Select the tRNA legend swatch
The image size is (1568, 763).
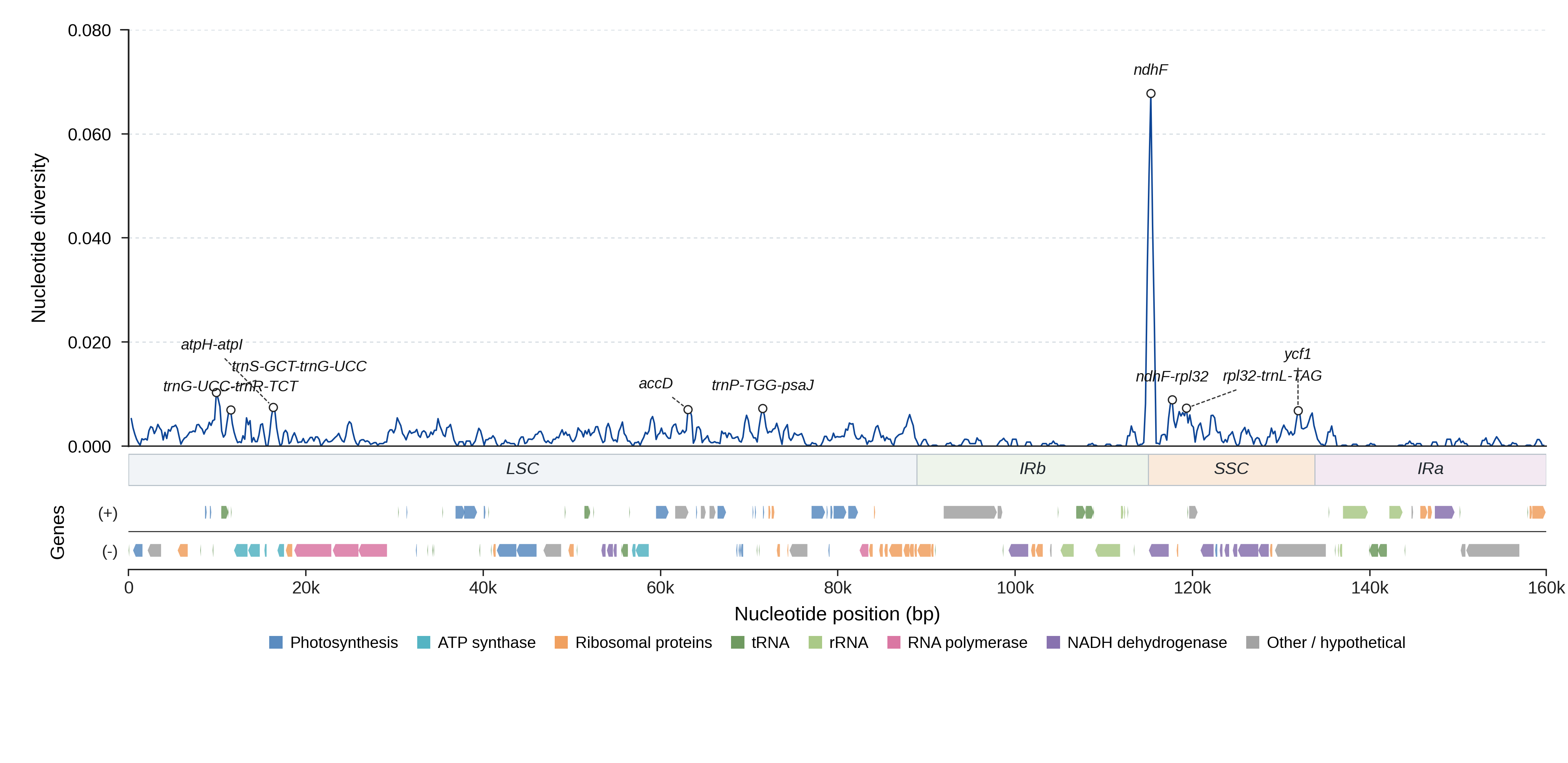tap(738, 642)
